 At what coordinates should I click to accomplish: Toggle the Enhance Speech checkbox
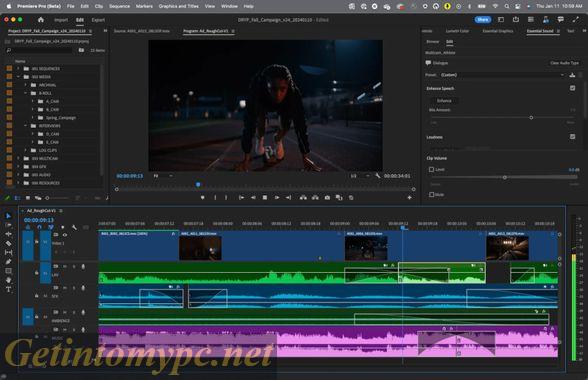pos(572,88)
